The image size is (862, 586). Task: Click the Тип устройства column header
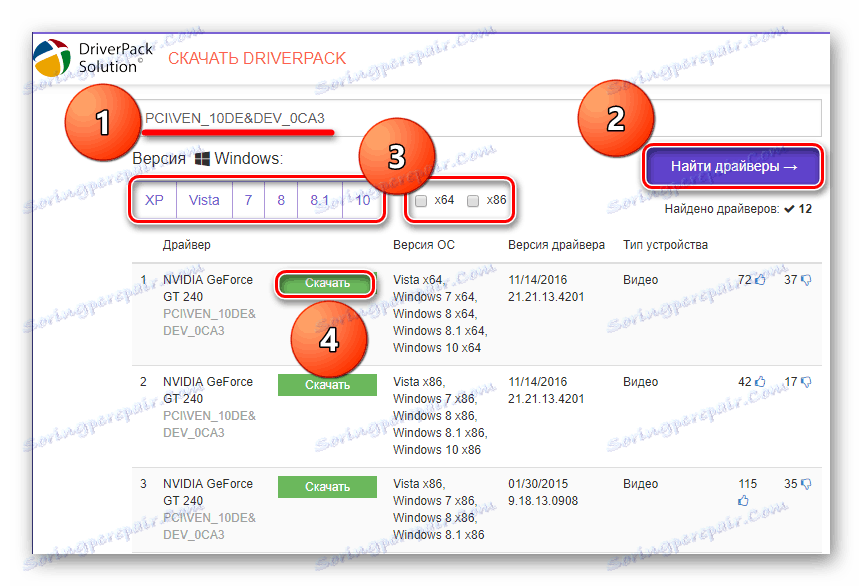(665, 245)
